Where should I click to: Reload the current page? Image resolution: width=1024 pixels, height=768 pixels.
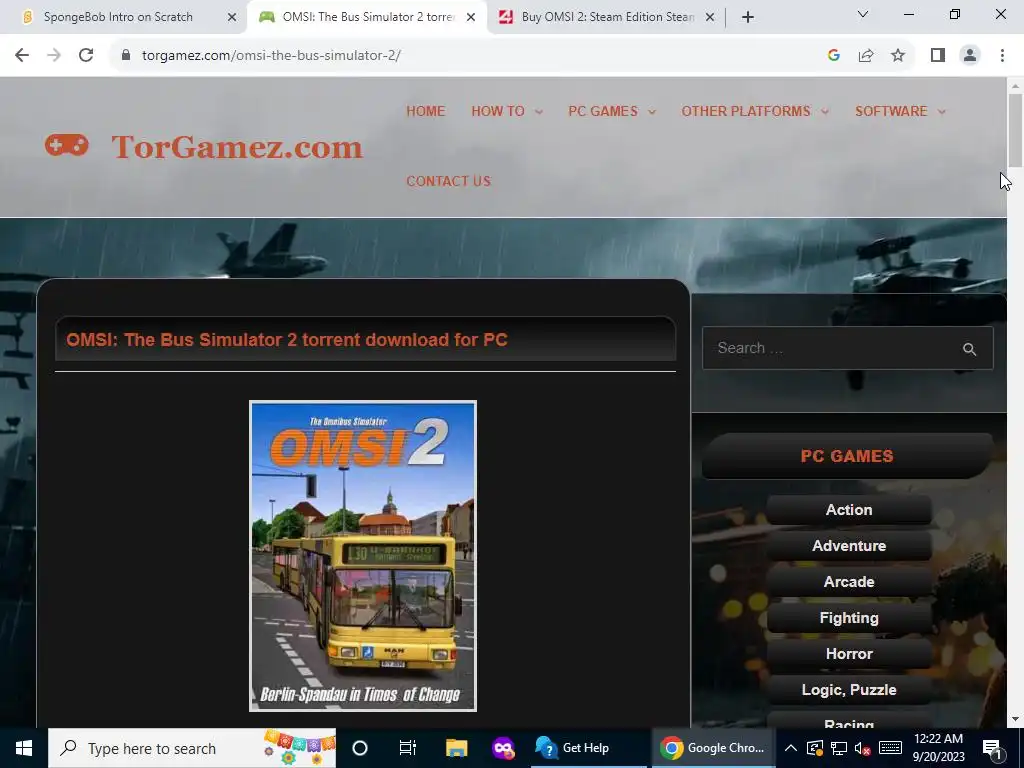click(86, 56)
